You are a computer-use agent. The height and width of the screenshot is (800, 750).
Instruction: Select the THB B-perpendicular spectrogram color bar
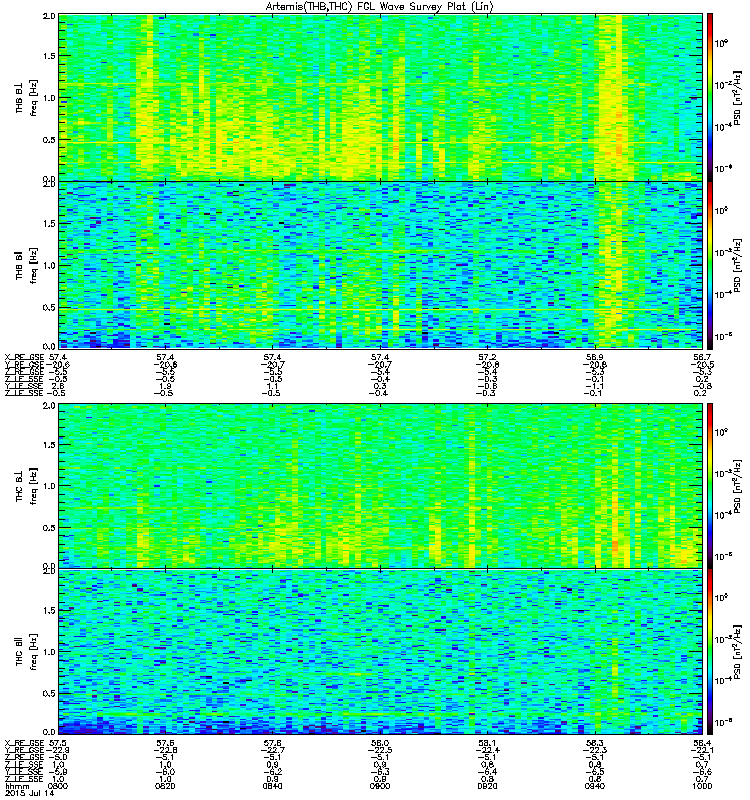click(710, 98)
